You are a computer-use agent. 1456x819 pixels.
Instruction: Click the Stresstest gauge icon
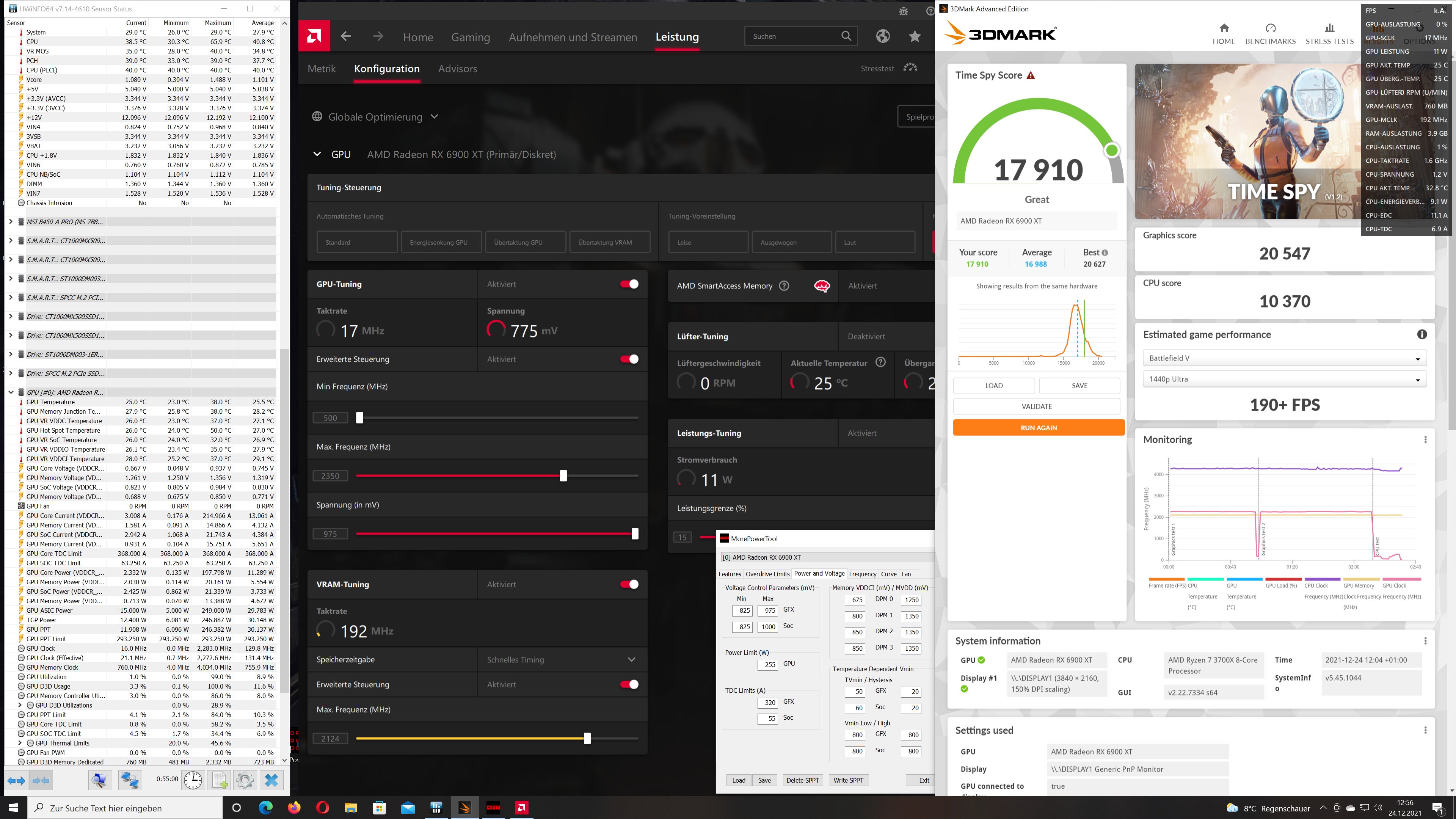coord(910,68)
